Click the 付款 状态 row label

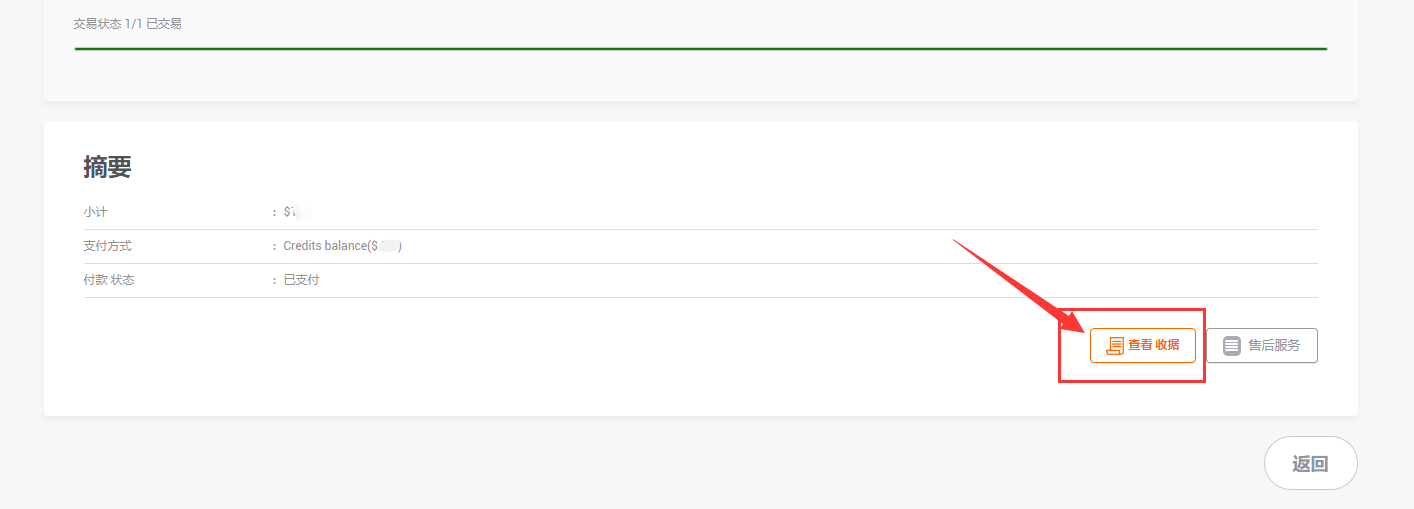(109, 280)
